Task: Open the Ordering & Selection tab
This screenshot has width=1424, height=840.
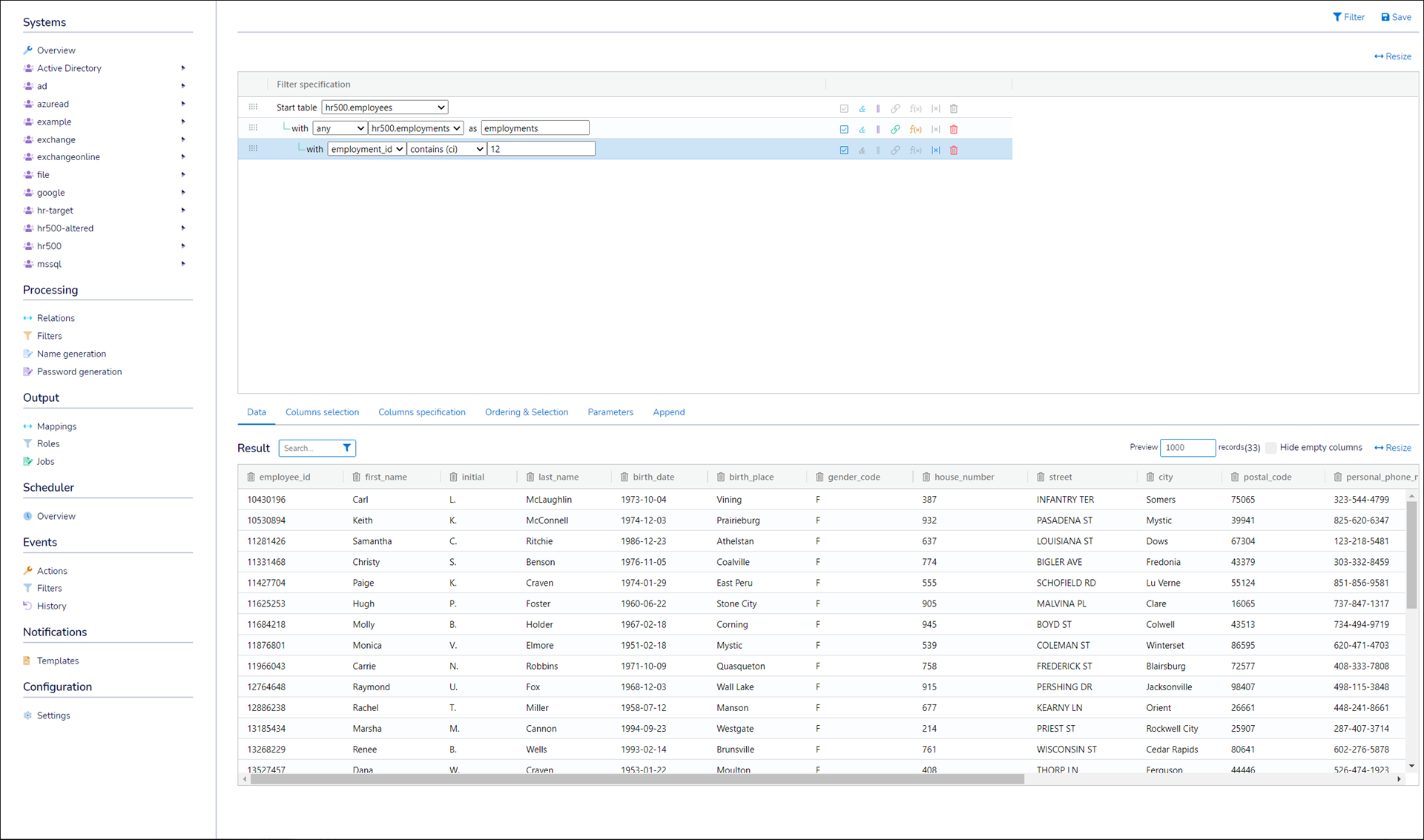Action: pyautogui.click(x=526, y=412)
